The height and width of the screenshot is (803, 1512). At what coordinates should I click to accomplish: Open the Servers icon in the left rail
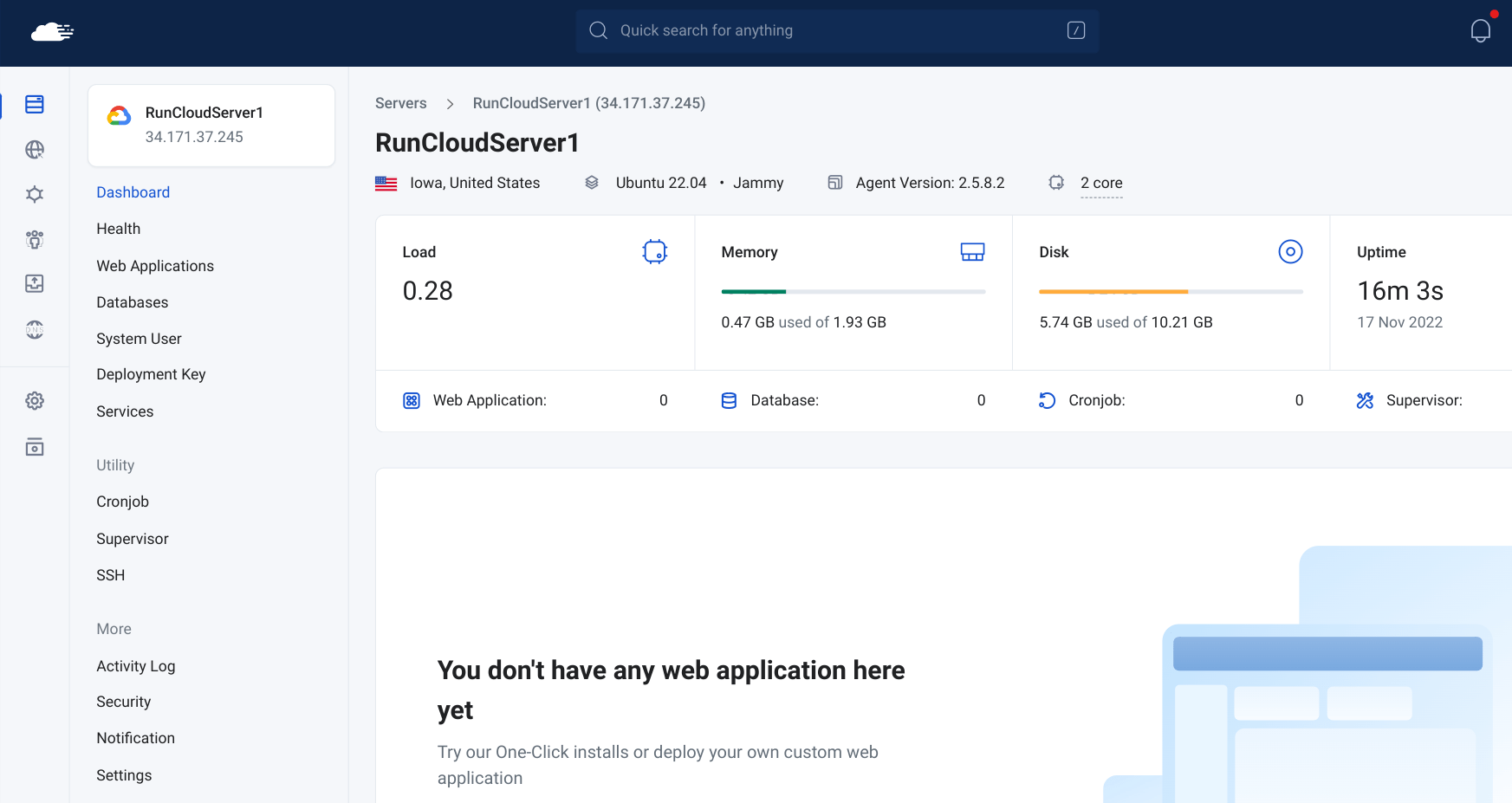click(x=35, y=105)
